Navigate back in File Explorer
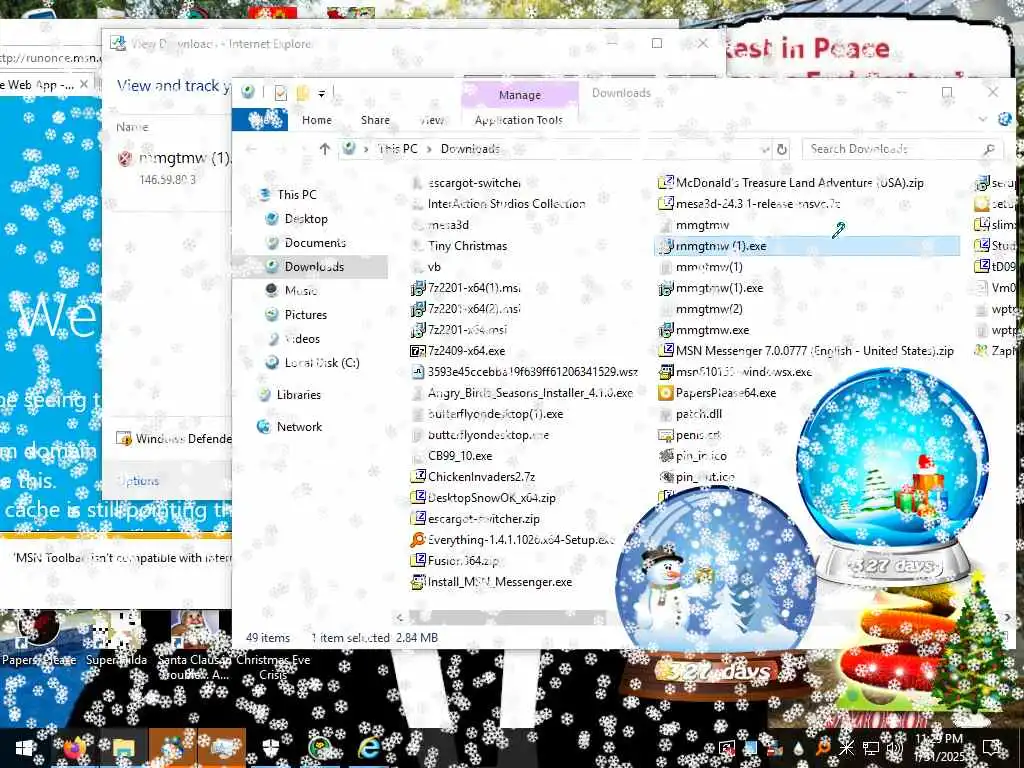 pyautogui.click(x=251, y=149)
